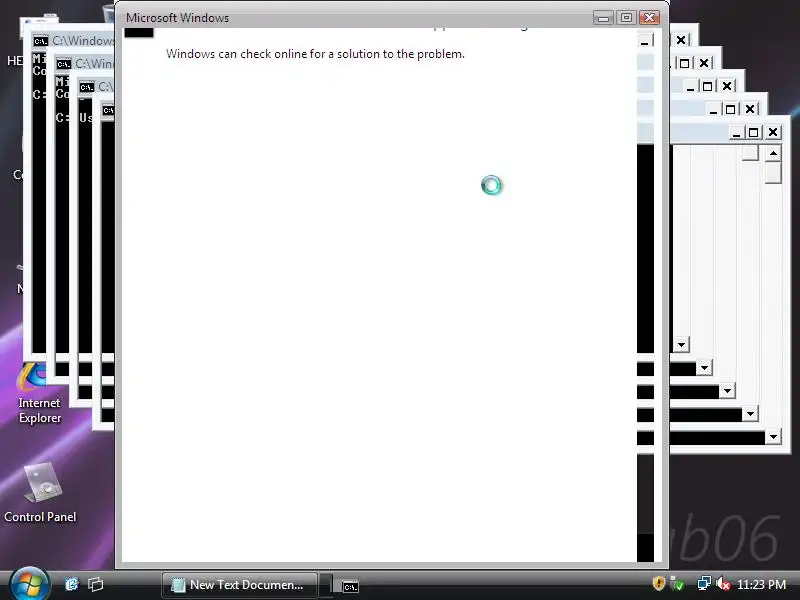800x600 pixels.
Task: Open the Control Panel desktop icon
Action: point(40,492)
